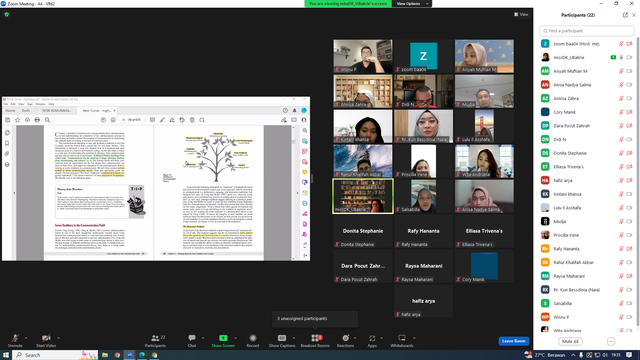Click the green encryption shield icon
The width and height of the screenshot is (640, 360).
point(7,14)
